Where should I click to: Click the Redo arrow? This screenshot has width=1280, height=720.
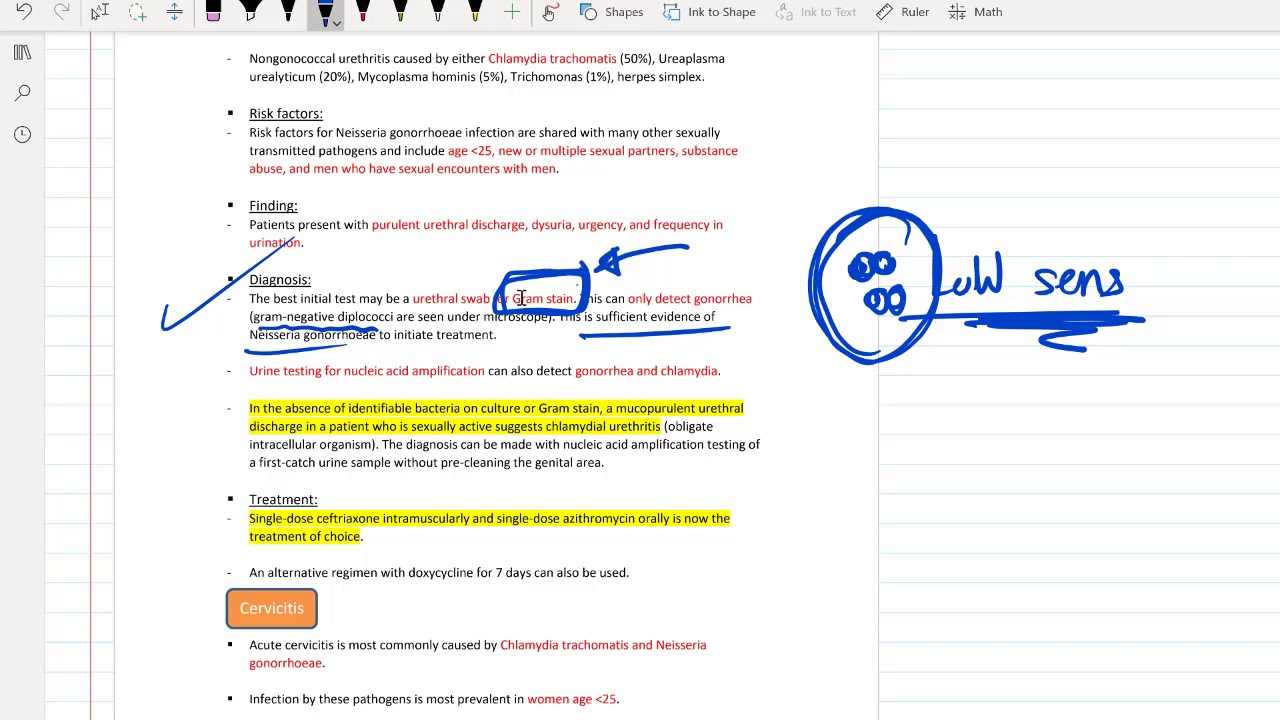[x=62, y=12]
